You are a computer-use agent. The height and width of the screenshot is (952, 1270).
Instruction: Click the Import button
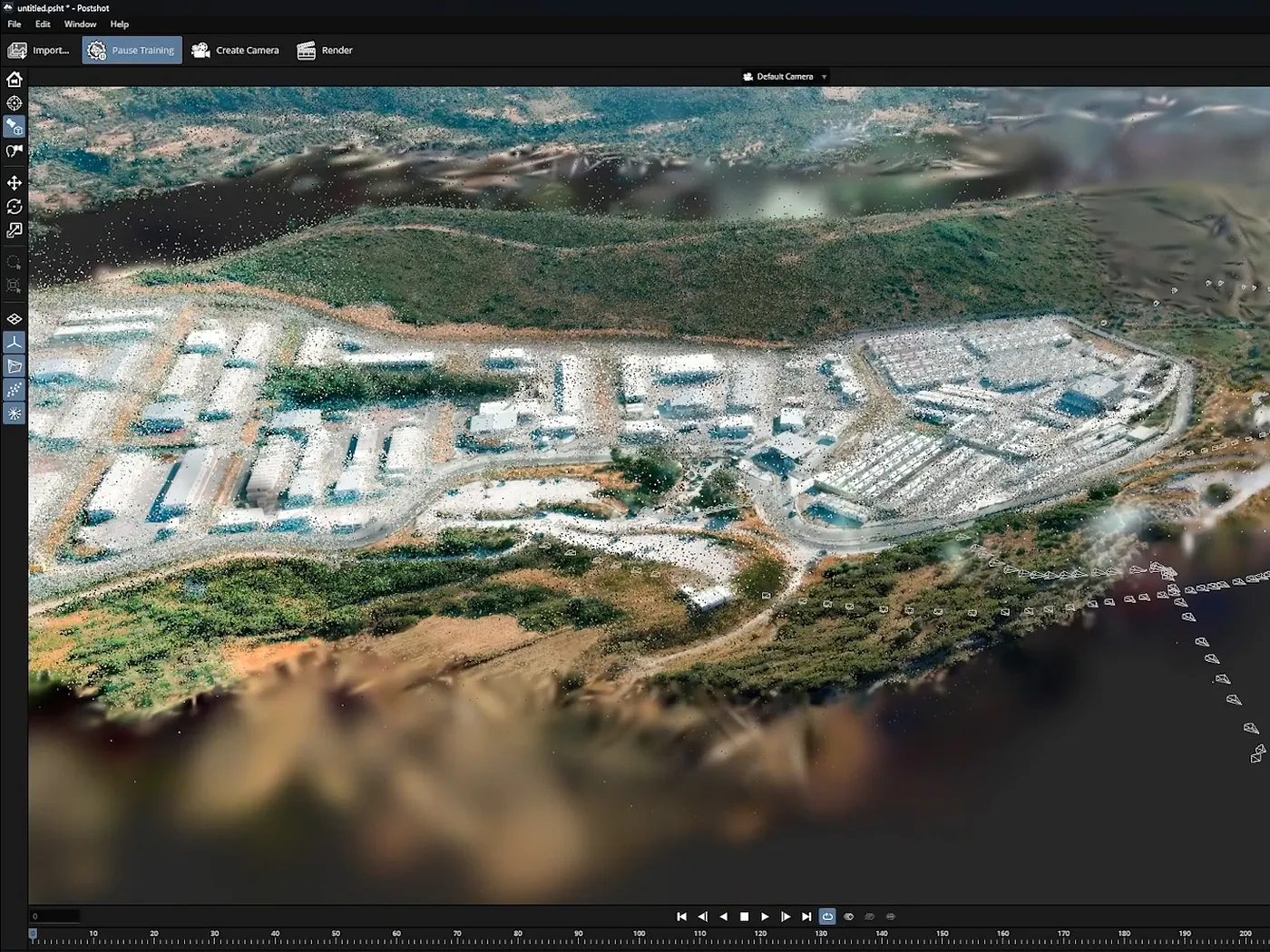point(39,51)
